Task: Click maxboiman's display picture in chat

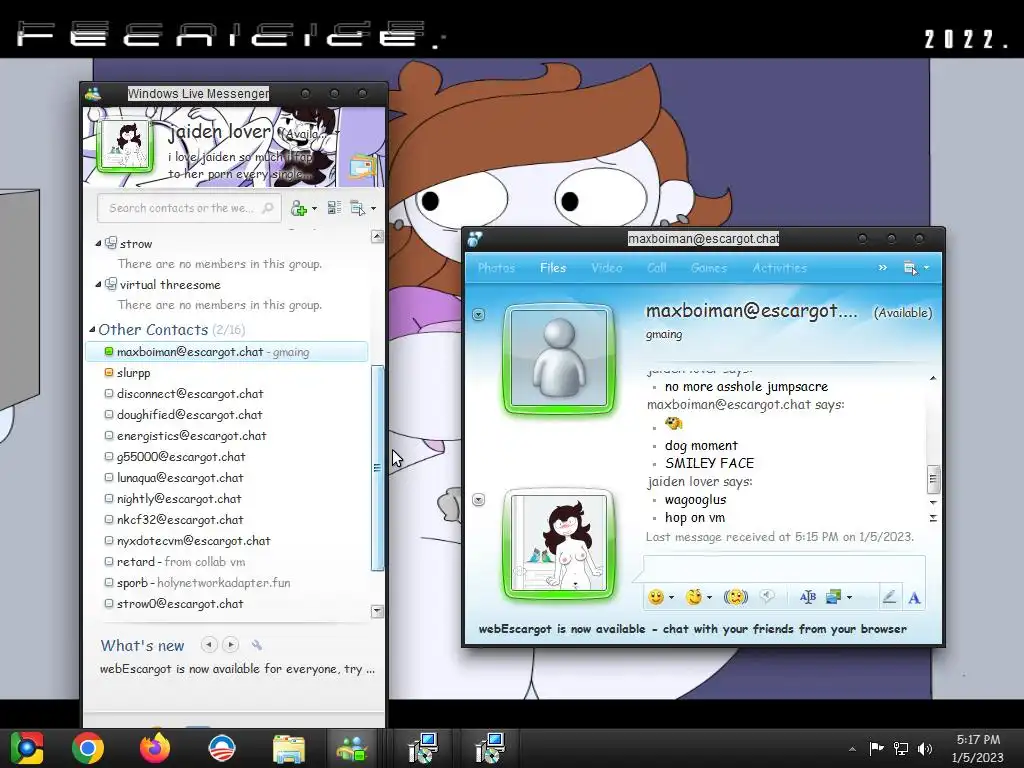Action: point(559,359)
